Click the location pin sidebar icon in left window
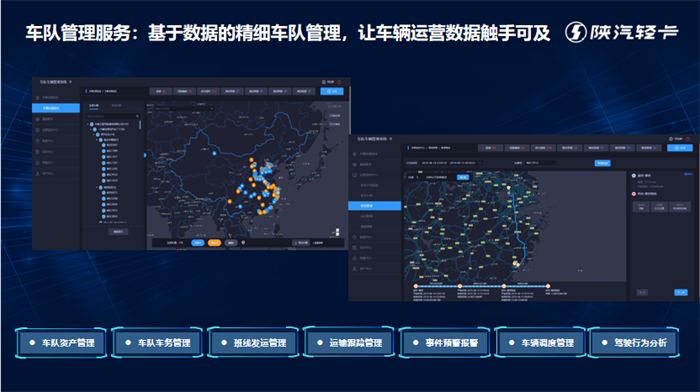Image resolution: width=700 pixels, height=392 pixels. click(38, 97)
